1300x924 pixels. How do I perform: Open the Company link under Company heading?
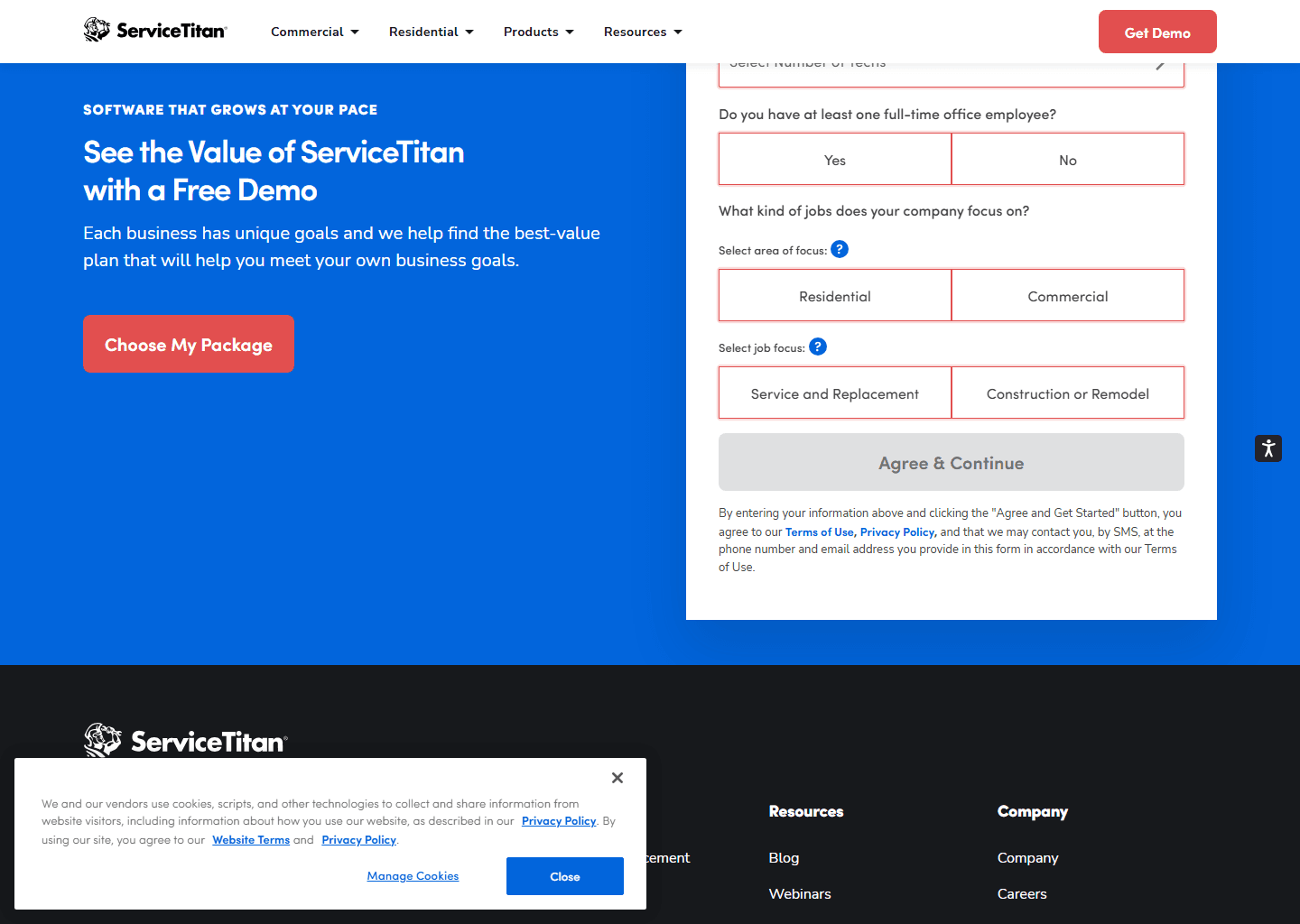pyautogui.click(x=1027, y=857)
